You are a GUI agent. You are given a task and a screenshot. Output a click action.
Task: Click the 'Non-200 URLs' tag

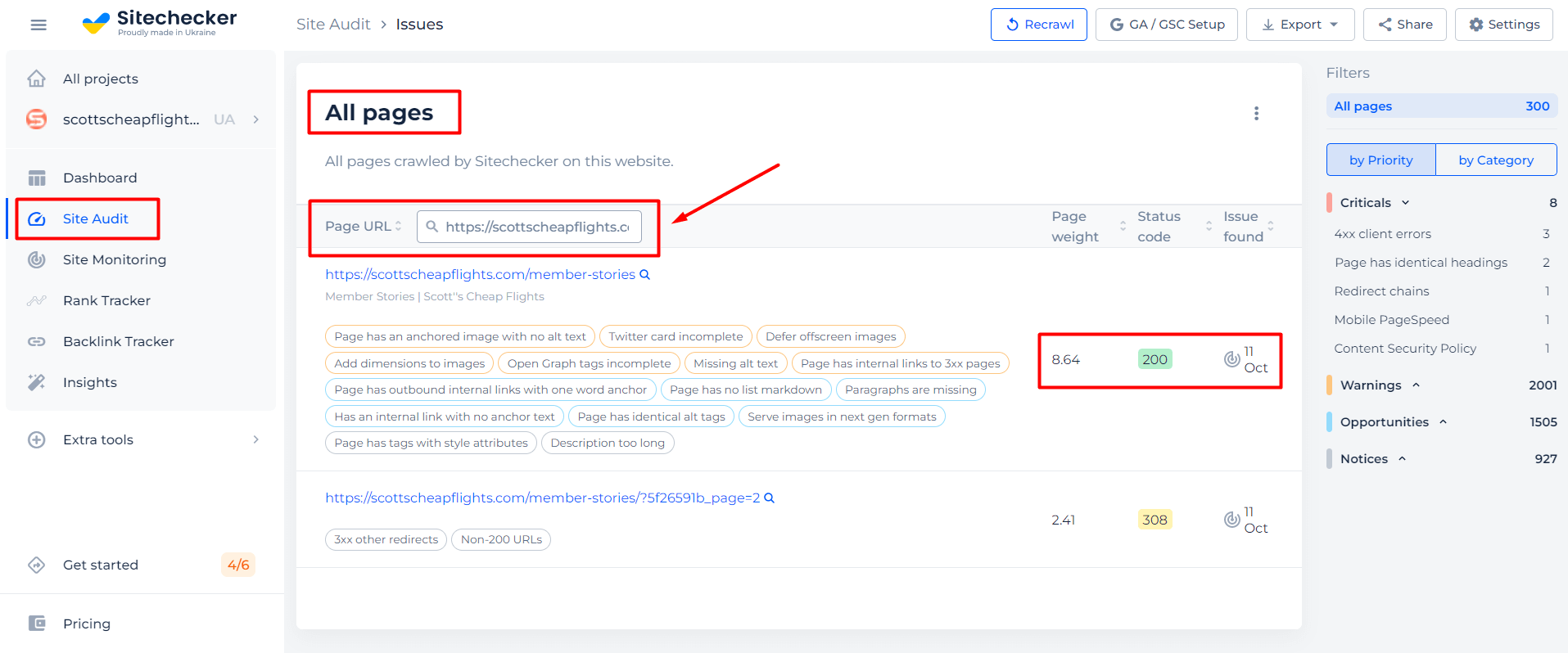click(x=501, y=539)
